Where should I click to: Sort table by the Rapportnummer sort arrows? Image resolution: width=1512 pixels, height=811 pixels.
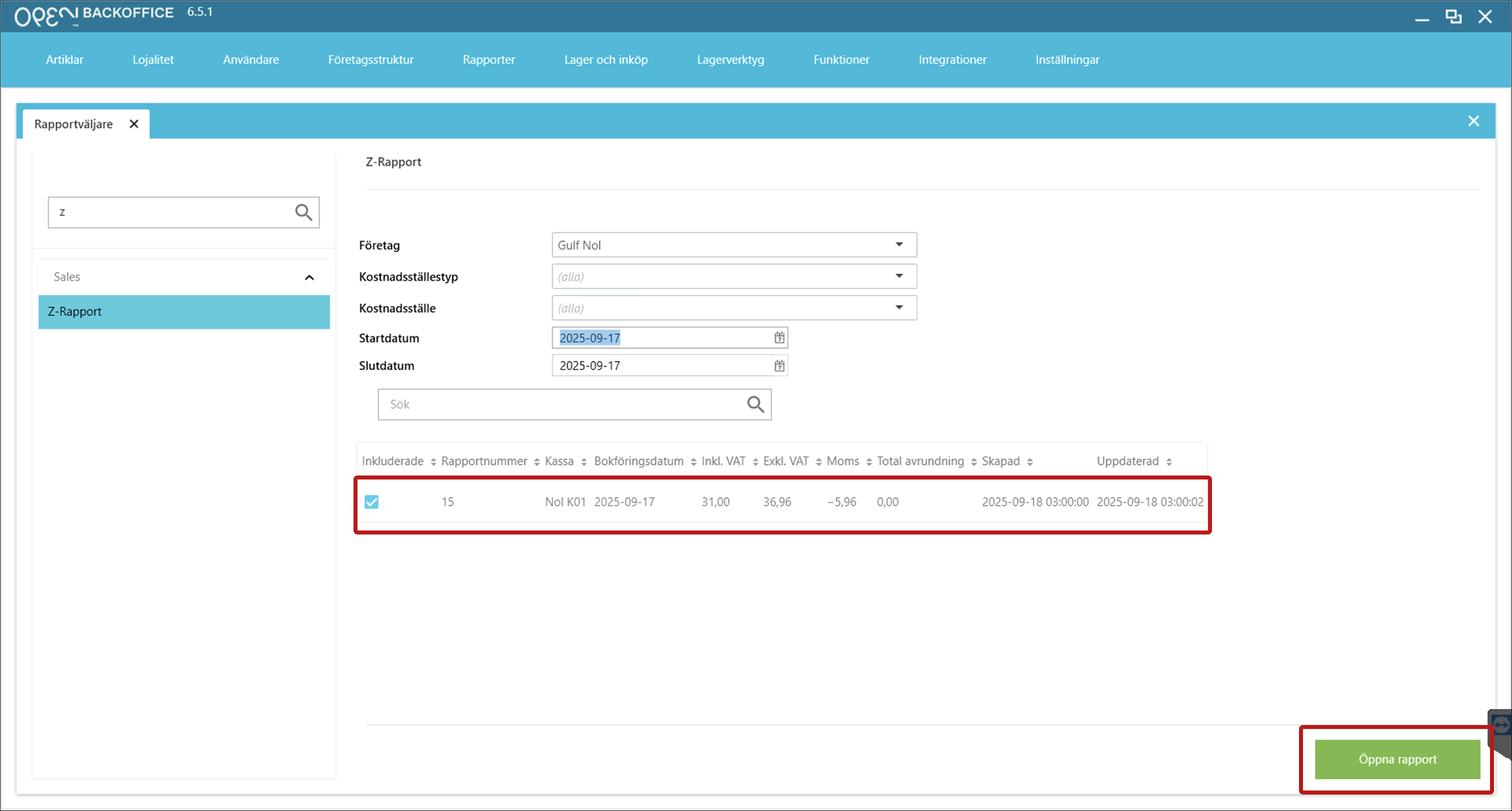tap(536, 462)
